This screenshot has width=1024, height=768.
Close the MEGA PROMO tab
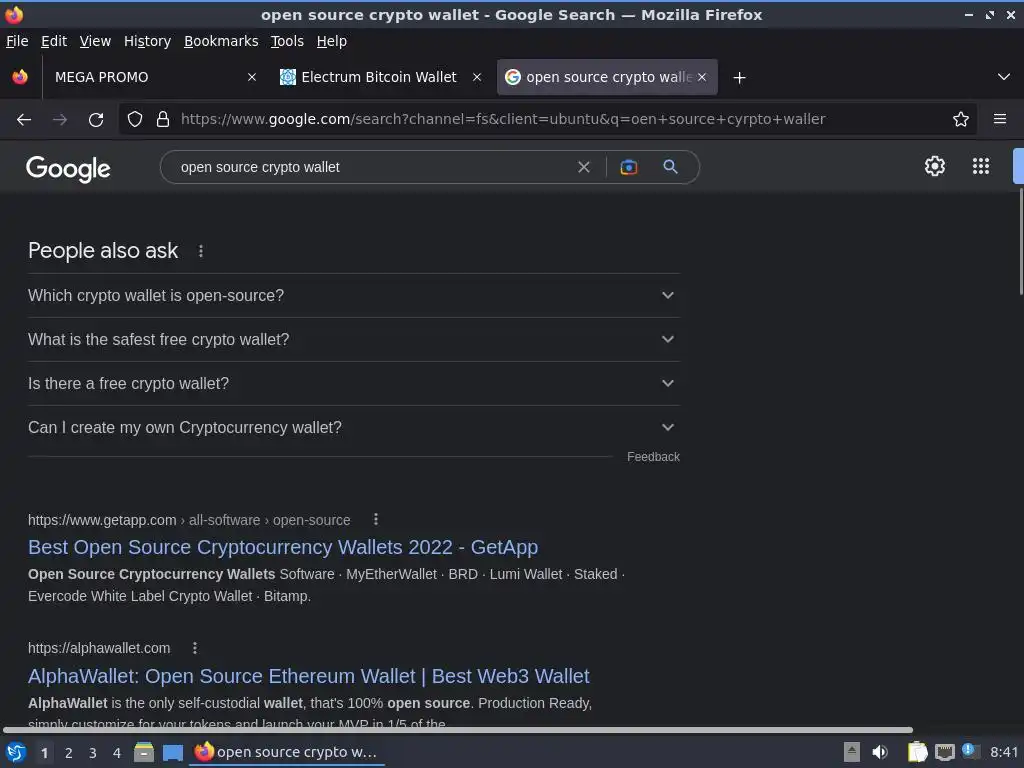[x=251, y=77]
